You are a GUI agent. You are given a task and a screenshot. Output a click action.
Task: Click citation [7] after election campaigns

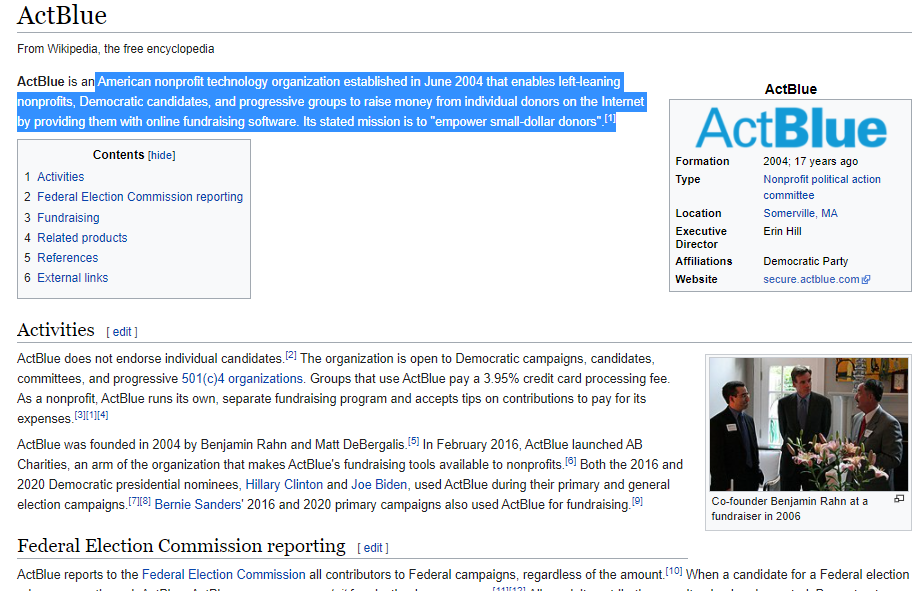click(134, 500)
